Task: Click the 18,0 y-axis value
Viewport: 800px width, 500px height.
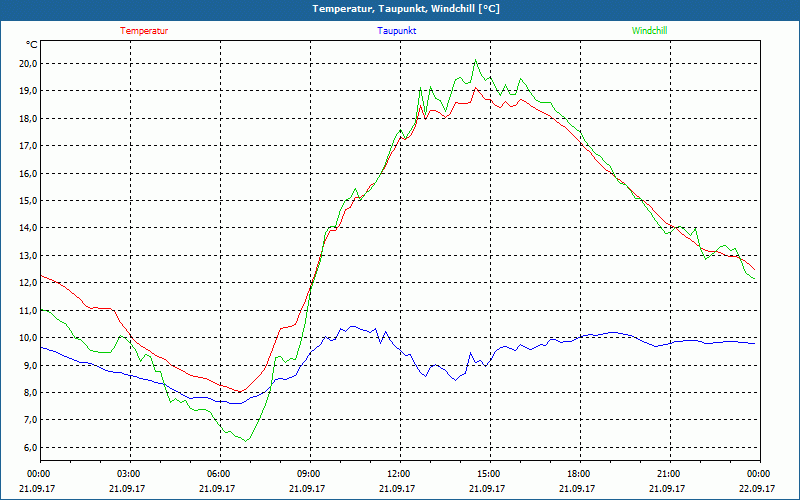Action: 28,118
